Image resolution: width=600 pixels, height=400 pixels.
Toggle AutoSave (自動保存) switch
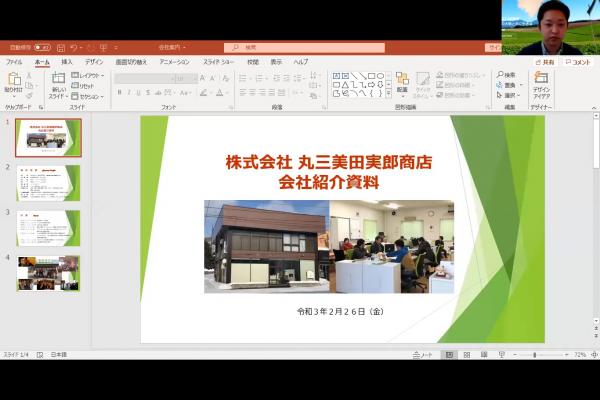tap(42, 47)
